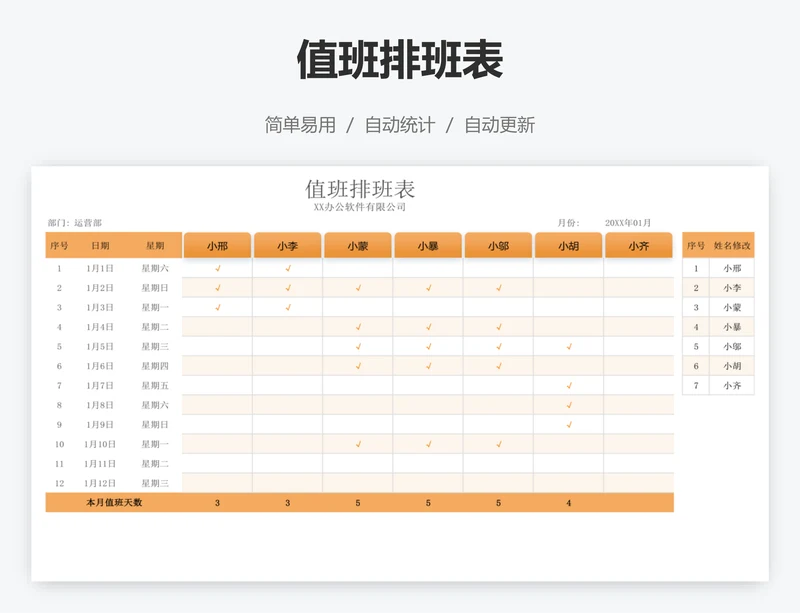
Task: Select the 小李 checkmark on 1月3日 row
Action: [x=288, y=307]
